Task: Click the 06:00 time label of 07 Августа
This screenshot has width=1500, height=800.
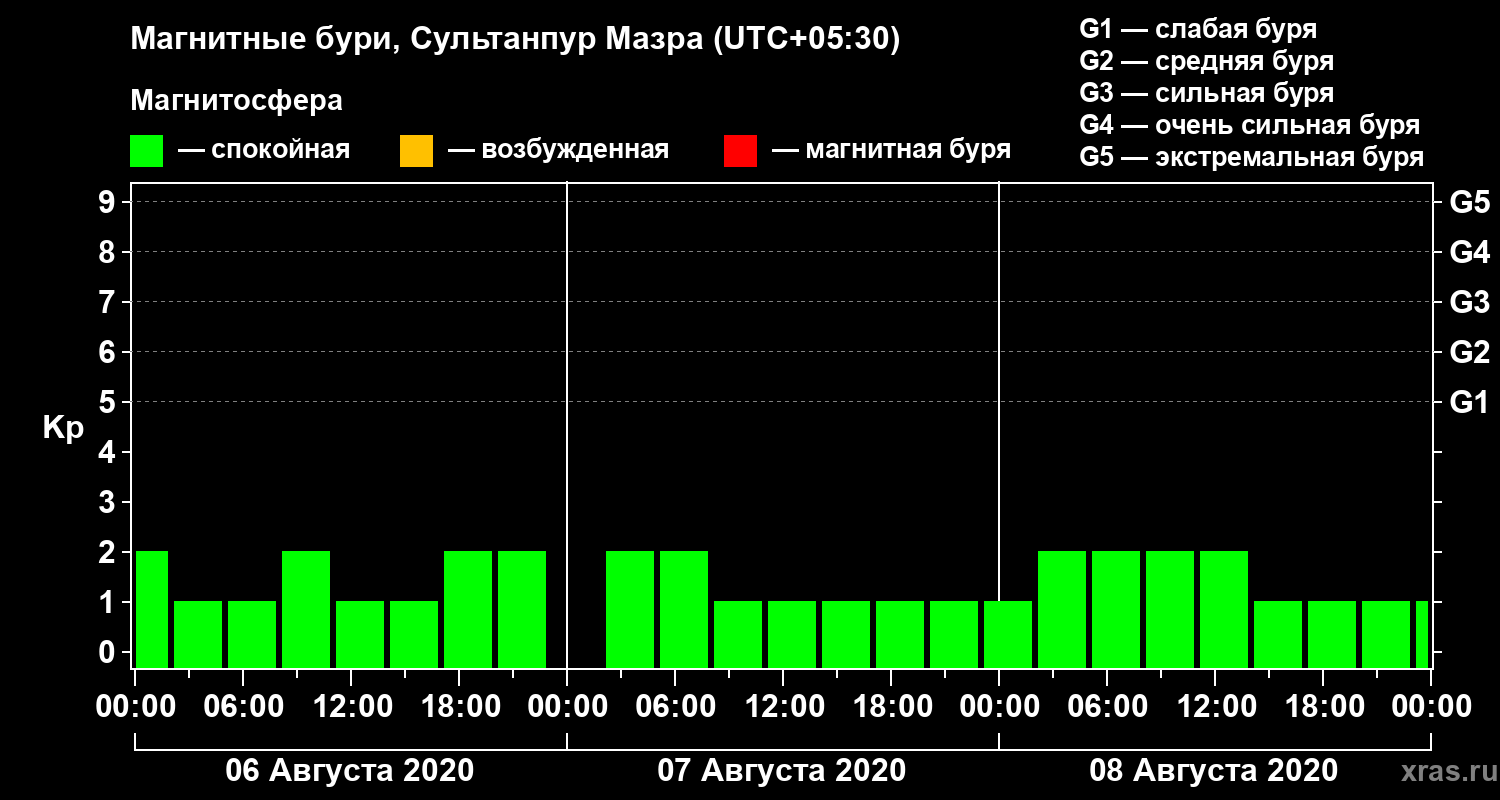Action: coord(675,707)
